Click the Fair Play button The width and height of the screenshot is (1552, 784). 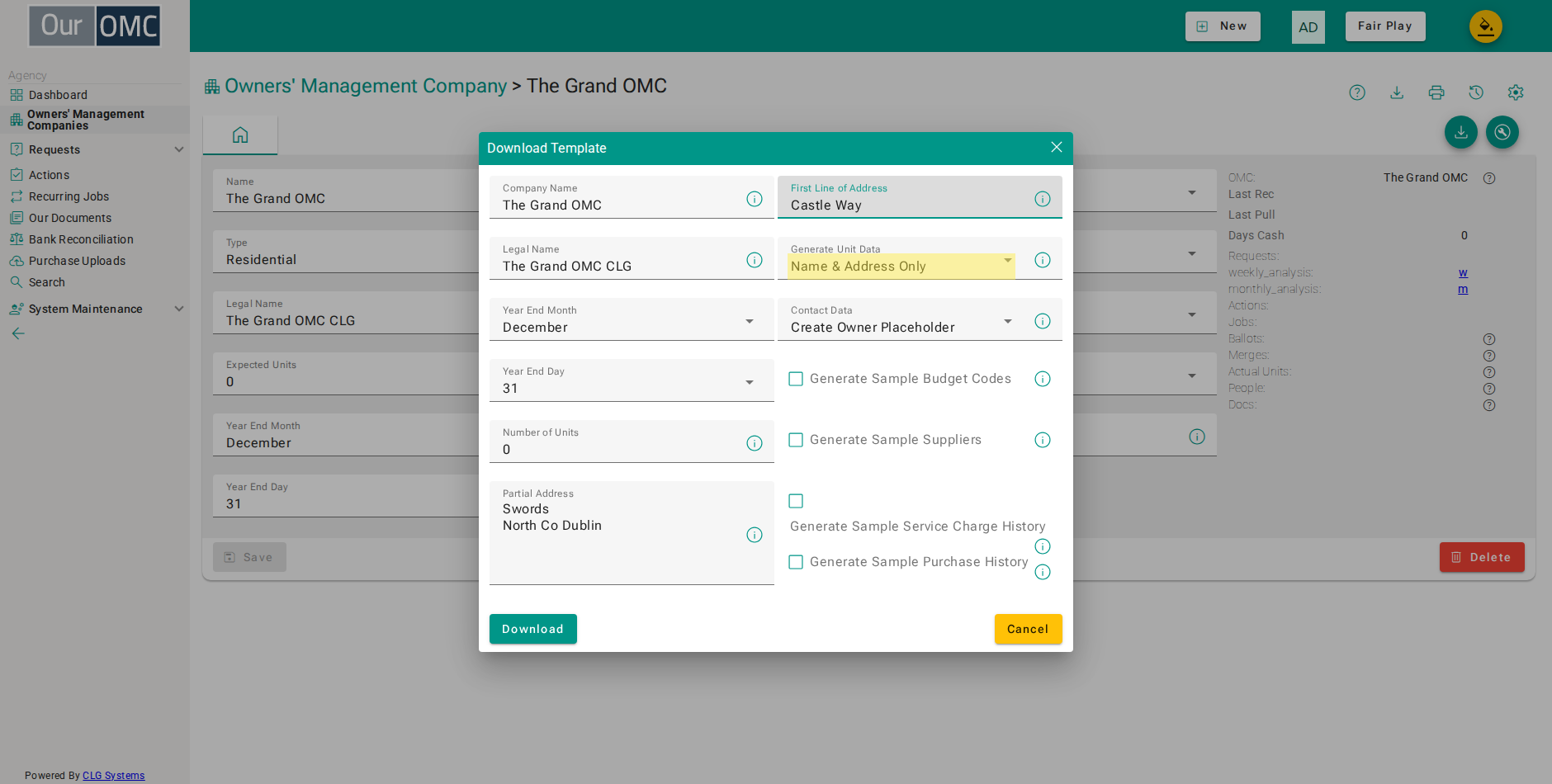[x=1385, y=26]
